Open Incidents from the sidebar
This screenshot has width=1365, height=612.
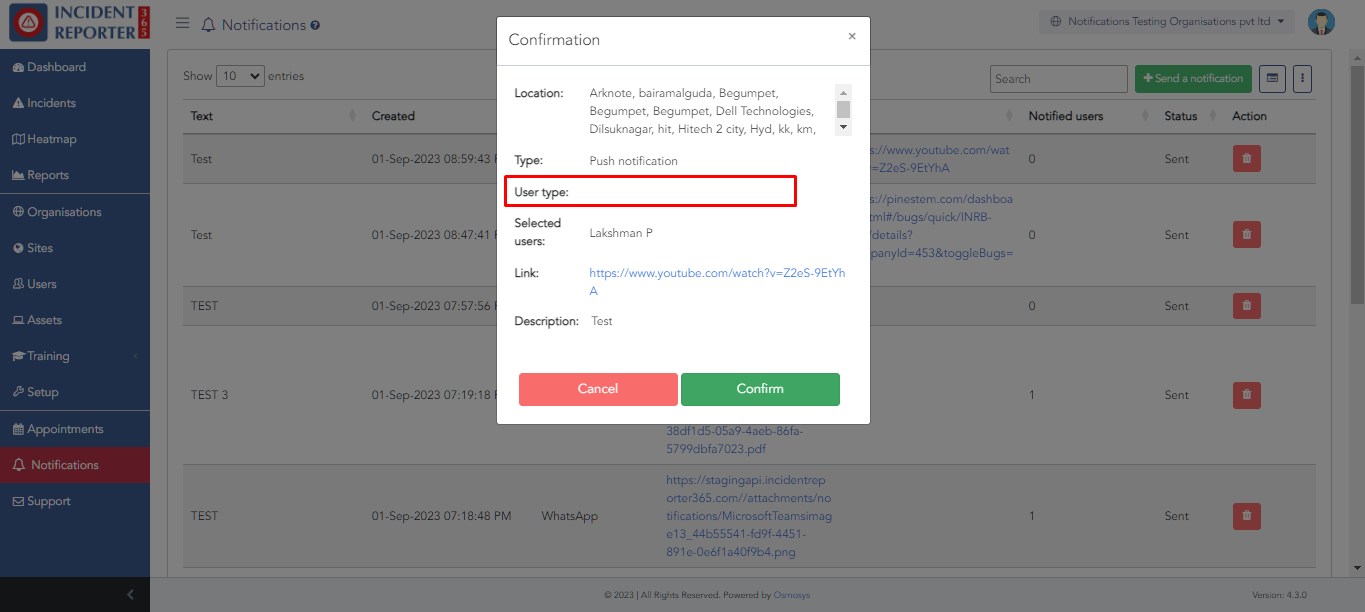(51, 103)
